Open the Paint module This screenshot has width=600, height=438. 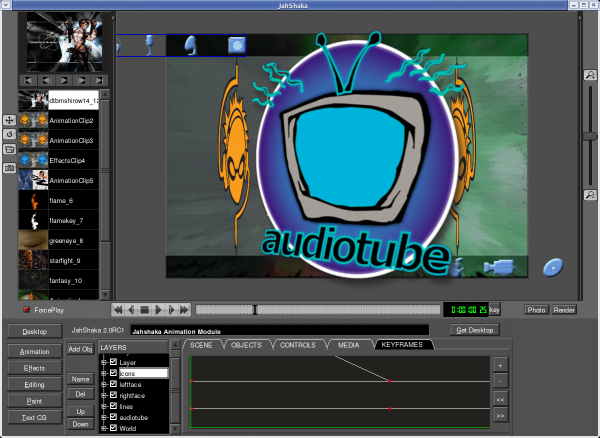[34, 401]
